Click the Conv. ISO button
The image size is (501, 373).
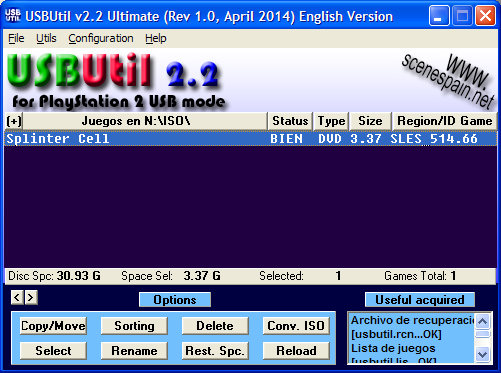click(296, 326)
